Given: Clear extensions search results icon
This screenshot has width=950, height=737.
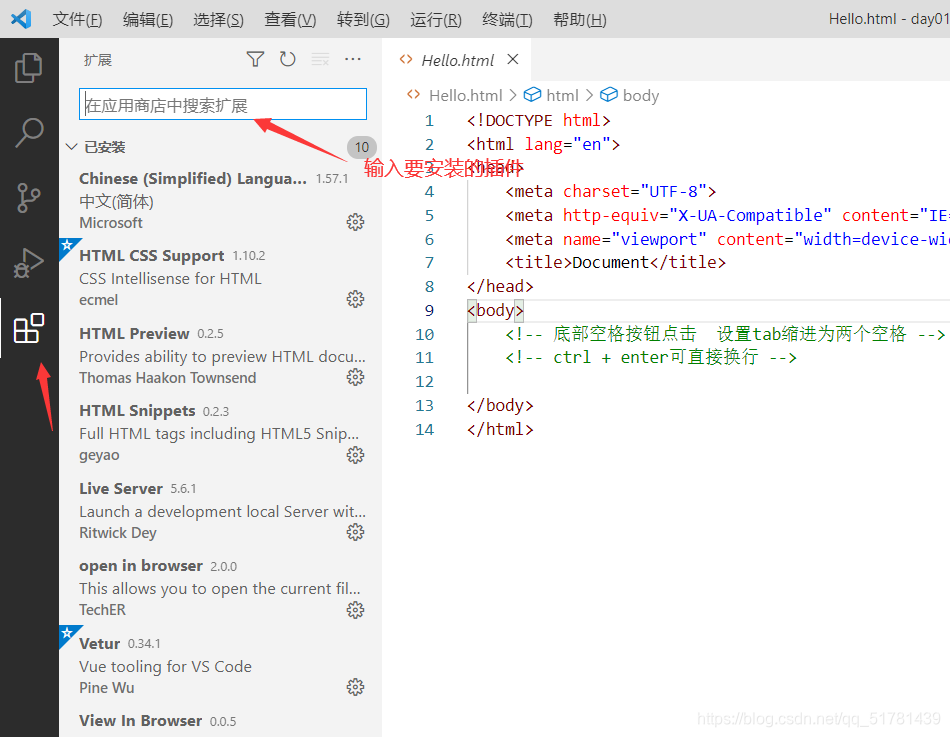Looking at the screenshot, I should tap(320, 59).
